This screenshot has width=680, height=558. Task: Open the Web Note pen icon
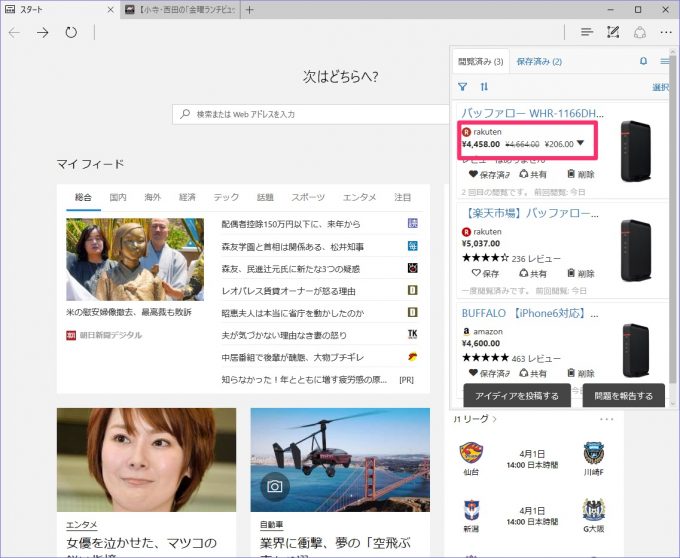613,32
